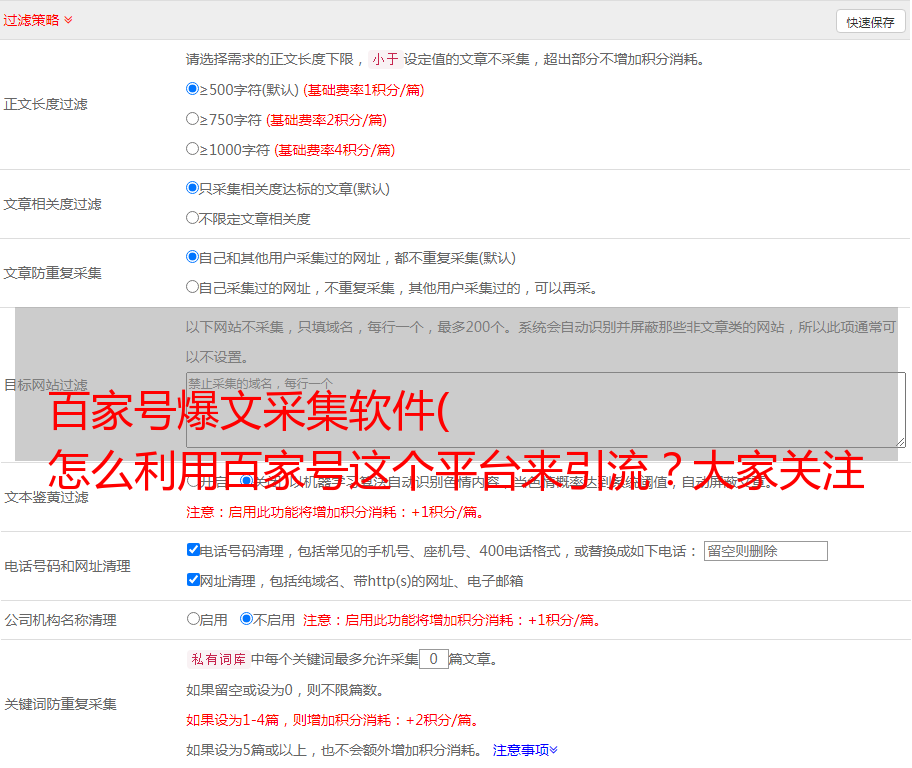
Task: Click the red text (基础费率4积分/篇)
Action: [x=335, y=150]
